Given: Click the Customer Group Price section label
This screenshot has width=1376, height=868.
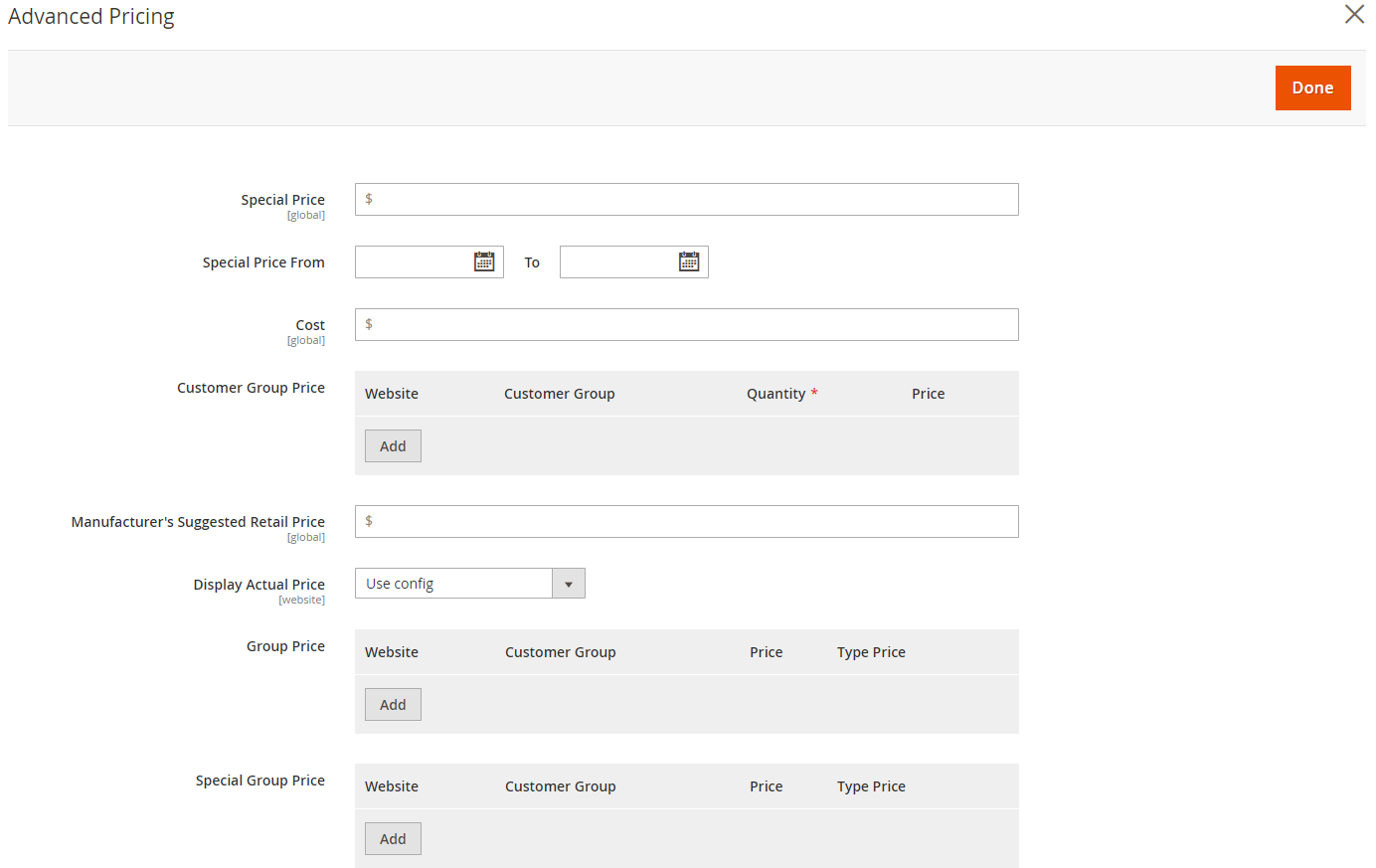Looking at the screenshot, I should [251, 388].
